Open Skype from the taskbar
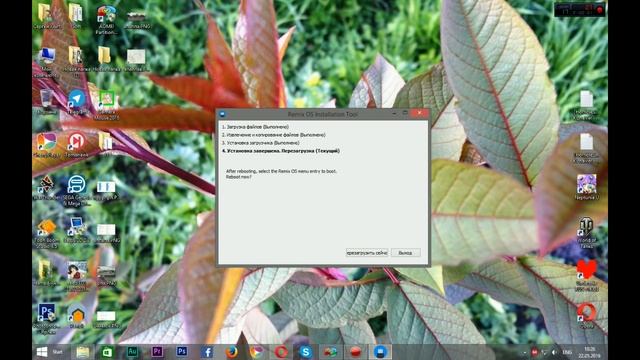 306,352
